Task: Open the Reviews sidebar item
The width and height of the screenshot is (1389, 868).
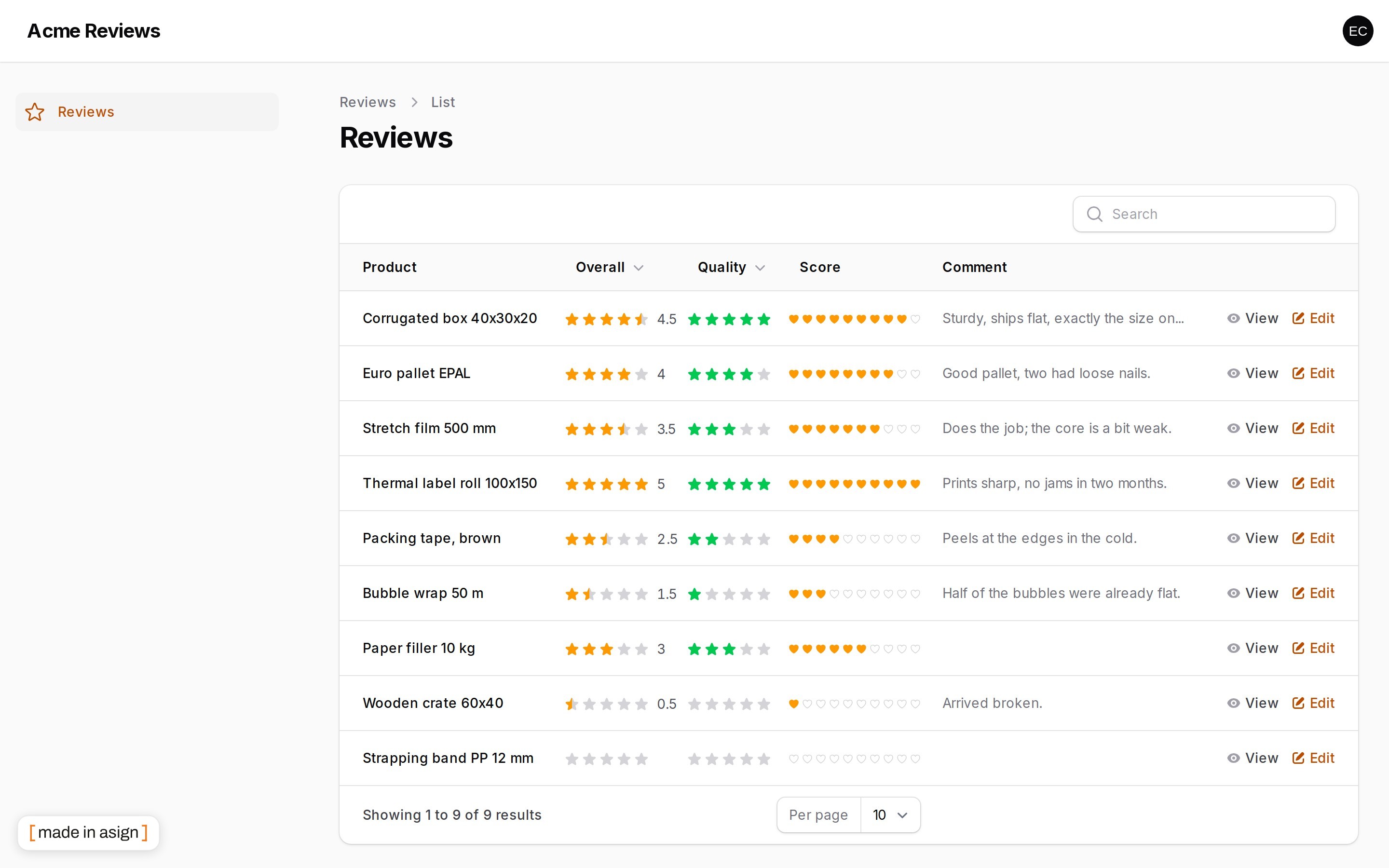Action: coord(147,112)
